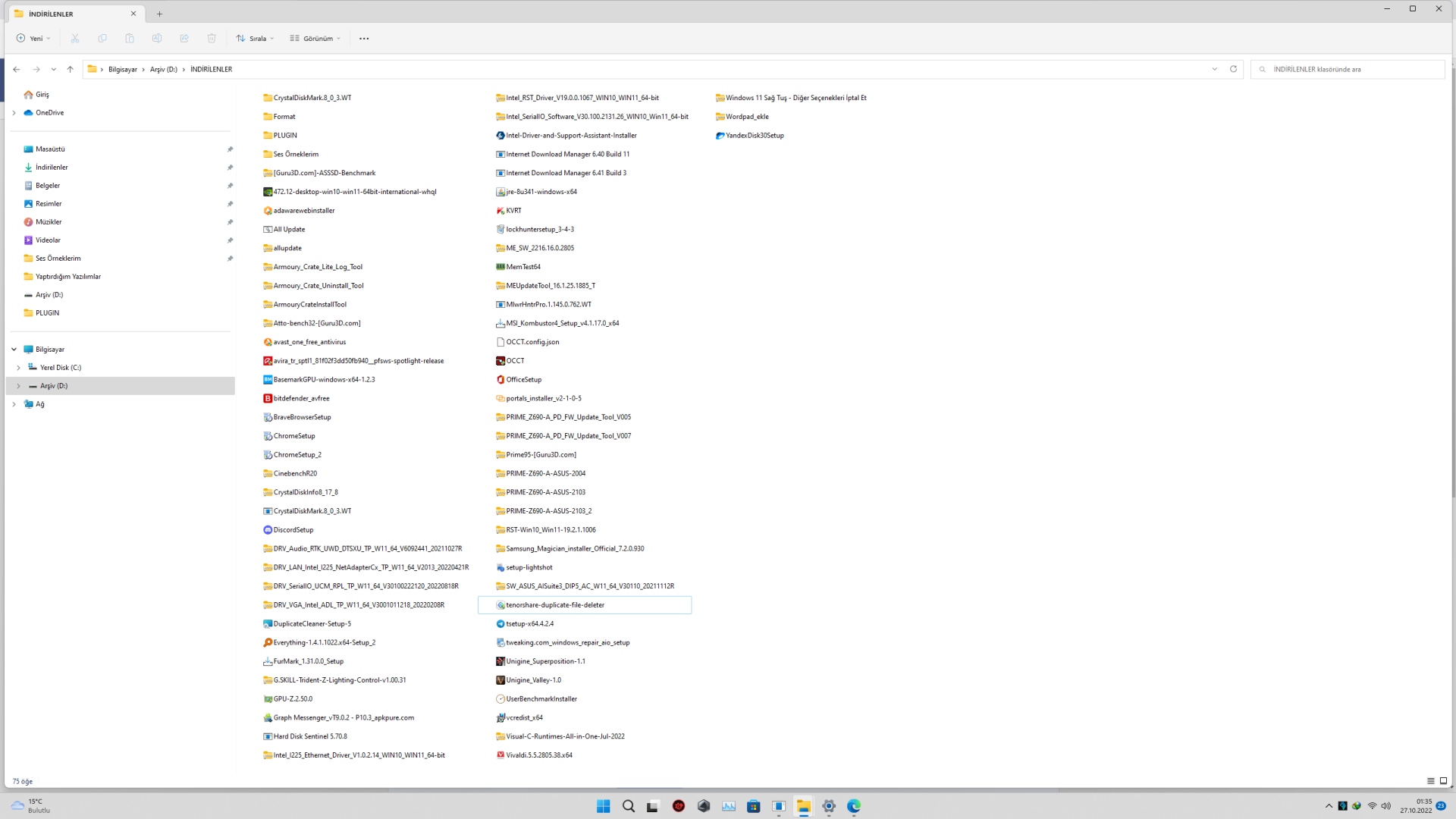This screenshot has height=819, width=1456.
Task: Expand the Yerel Disk (C:) tree node
Action: 18,368
